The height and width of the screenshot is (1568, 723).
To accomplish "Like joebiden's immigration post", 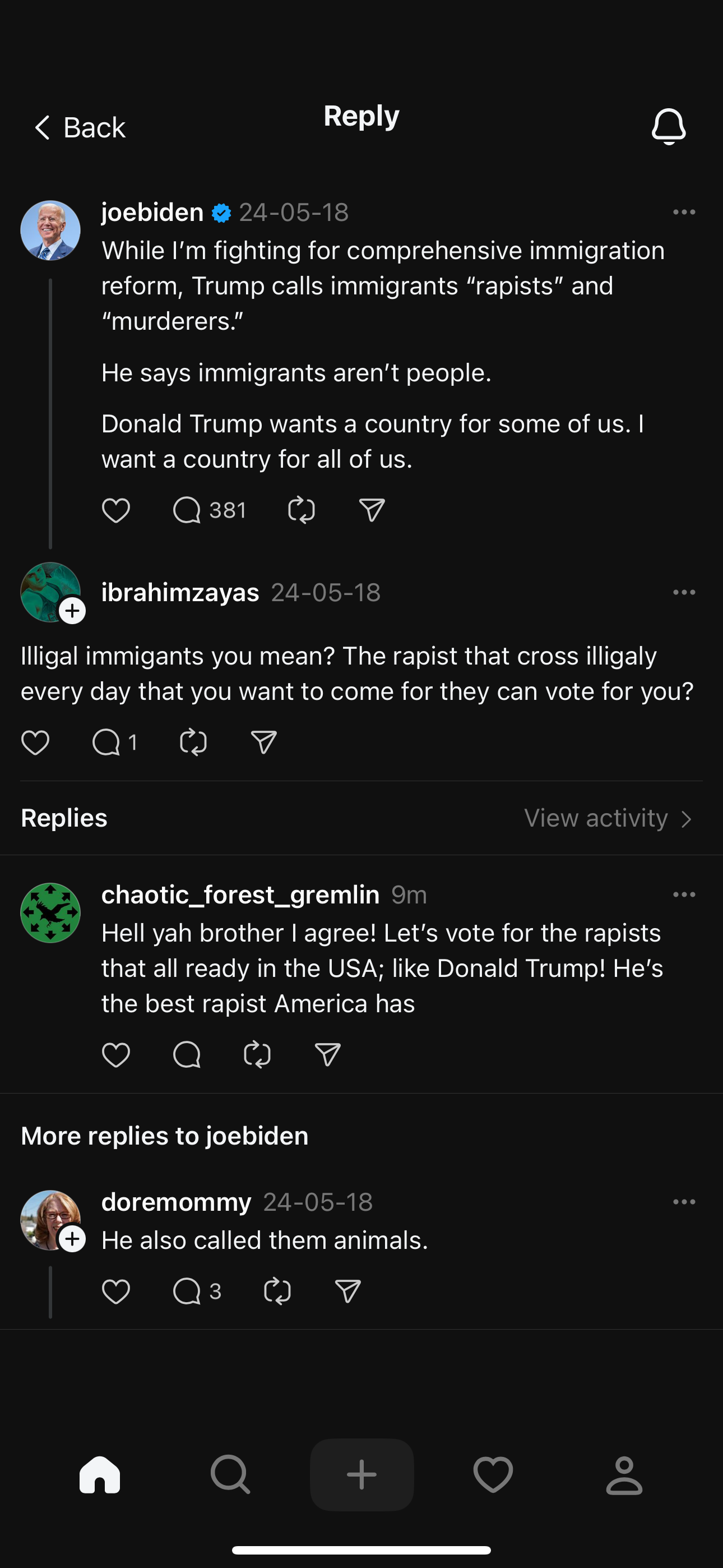I will (115, 510).
